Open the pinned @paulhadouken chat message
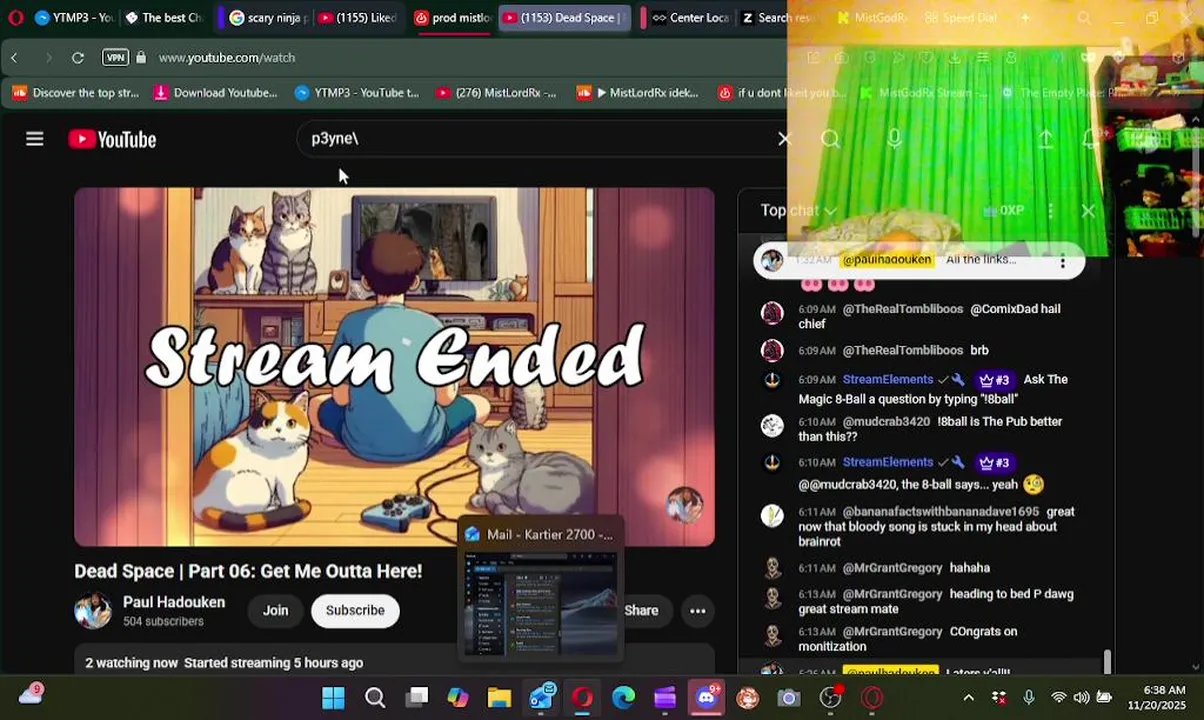Screen dimensions: 1204x720 [x=918, y=260]
